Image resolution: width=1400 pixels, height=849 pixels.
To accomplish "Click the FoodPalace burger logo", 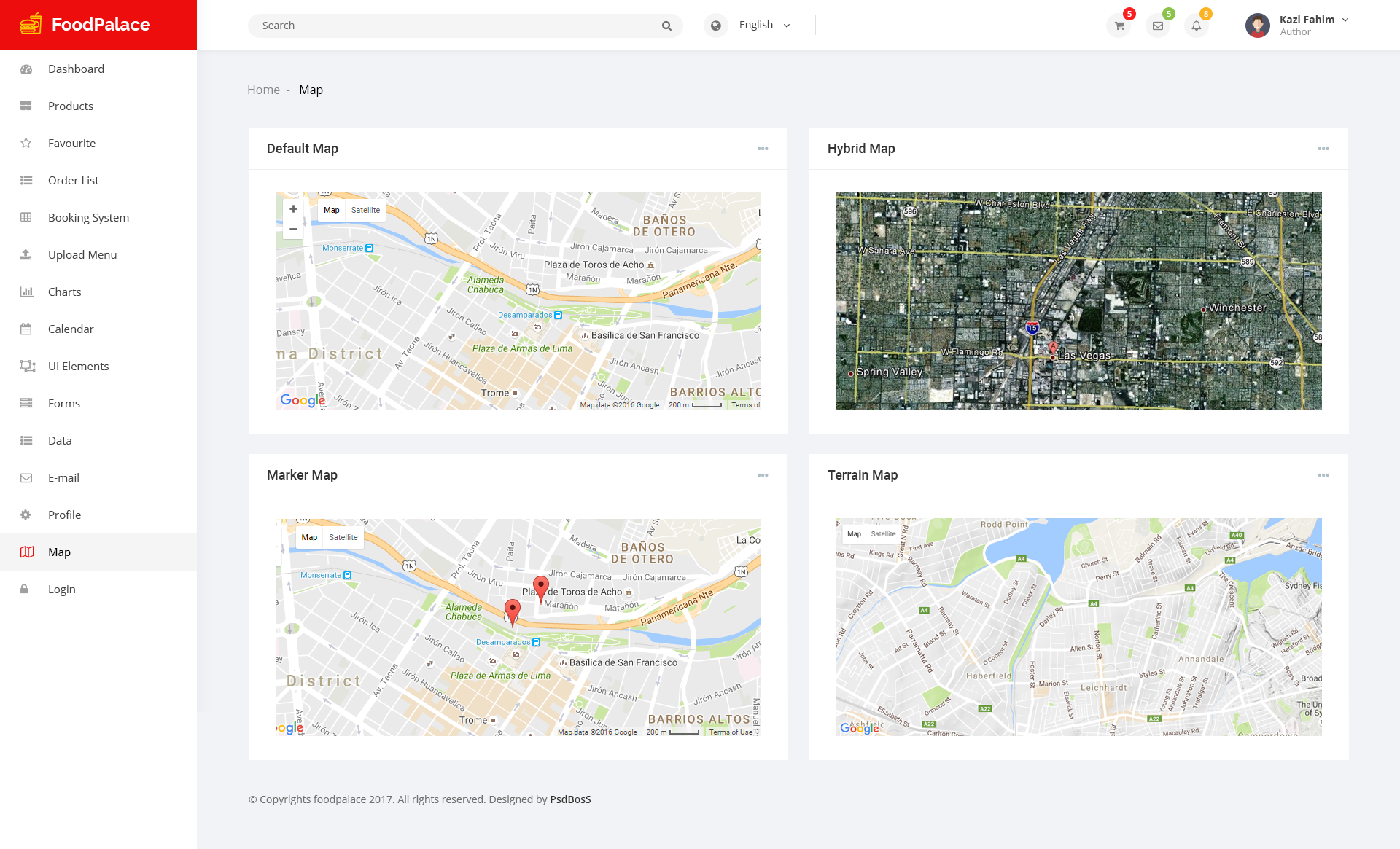I will (31, 24).
